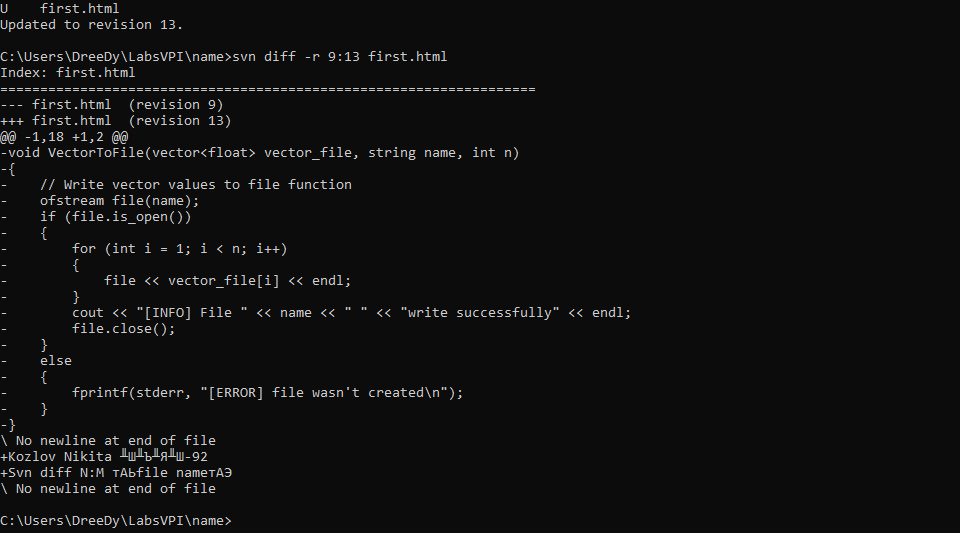This screenshot has height=533, width=960.
Task: Click the final command prompt at the bottom
Action: point(116,521)
